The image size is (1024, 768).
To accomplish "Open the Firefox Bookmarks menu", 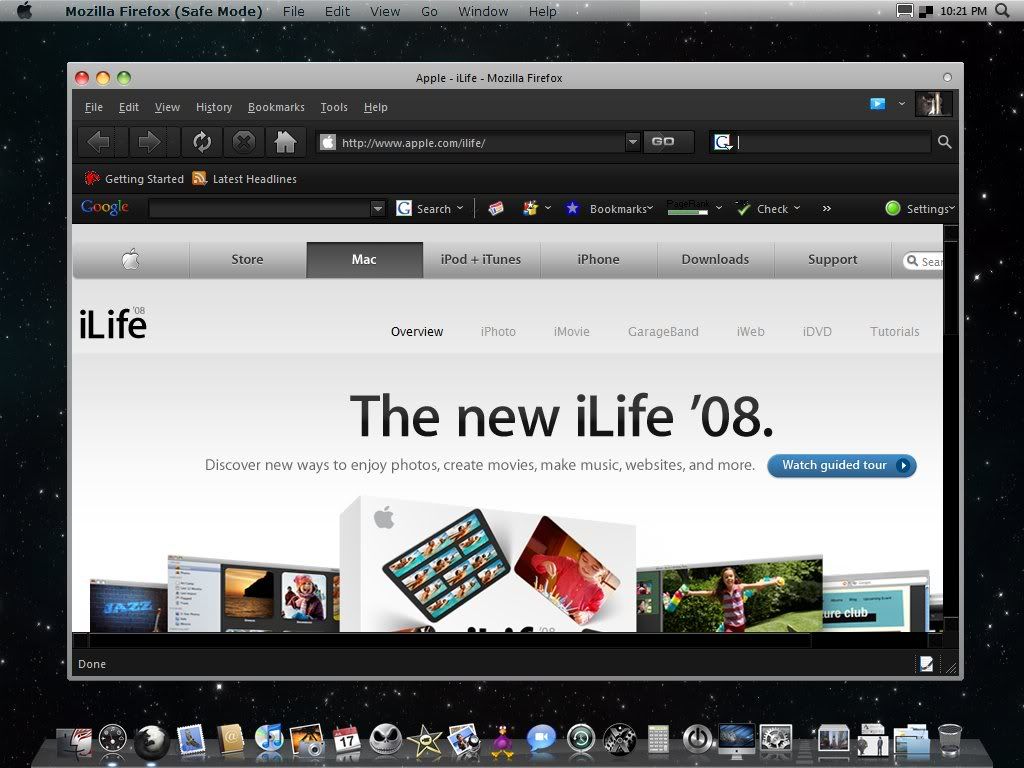I will pyautogui.click(x=276, y=107).
